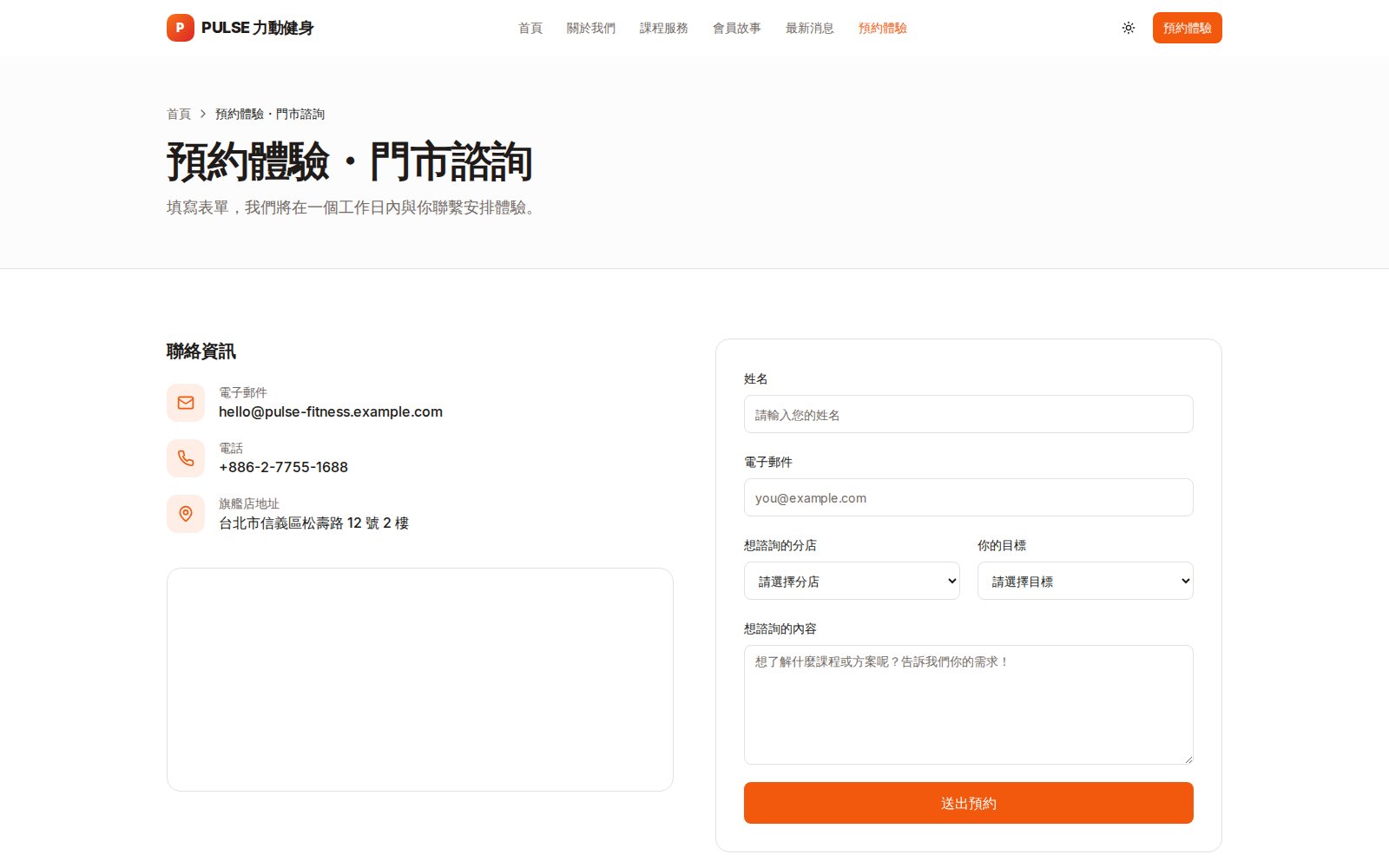Click the phone handset icon
1389x868 pixels.
186,458
